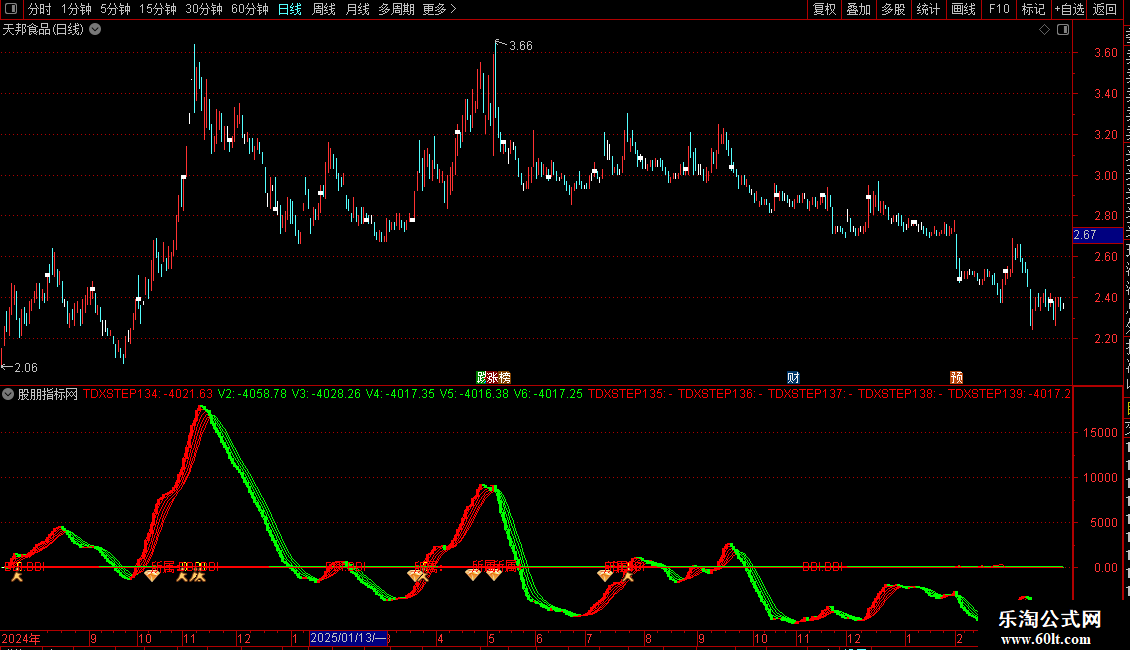Add stock with the +自选 button
This screenshot has width=1130, height=650.
click(x=1069, y=9)
